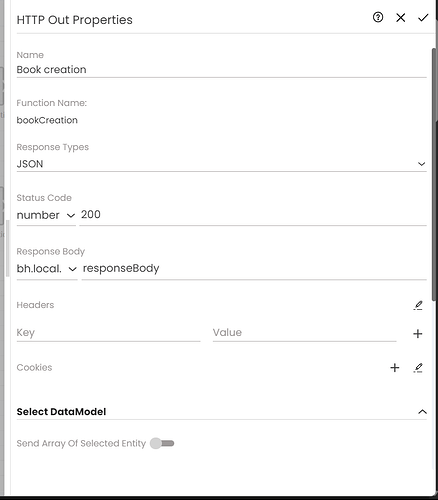Click the header Key input field
Image resolution: width=438 pixels, height=500 pixels.
(x=108, y=333)
